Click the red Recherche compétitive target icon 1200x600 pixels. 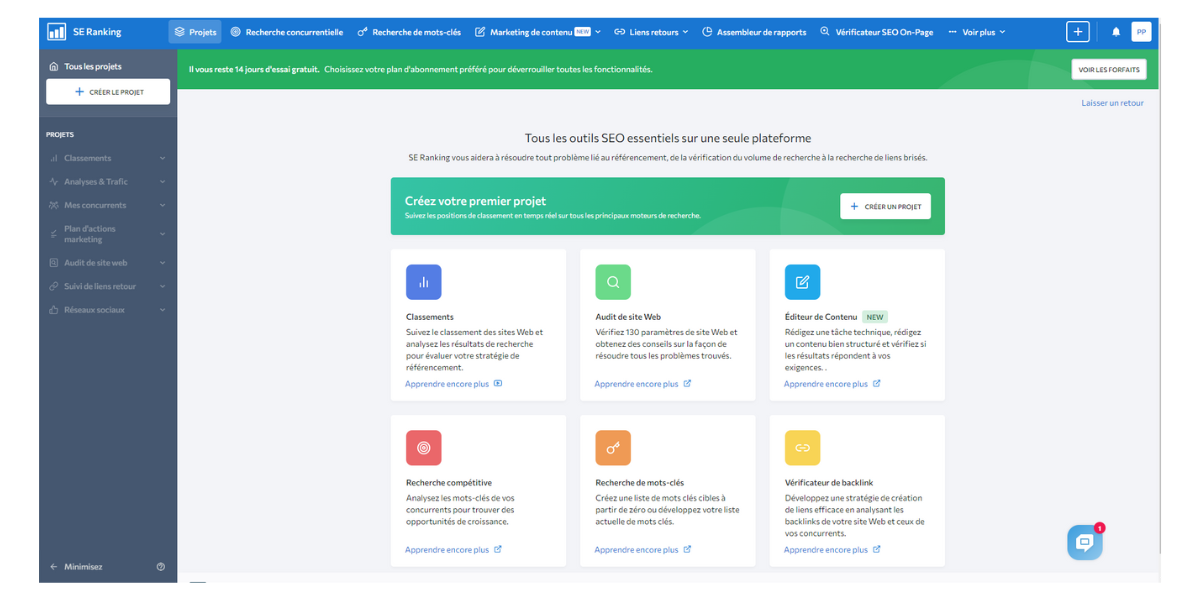click(x=423, y=448)
